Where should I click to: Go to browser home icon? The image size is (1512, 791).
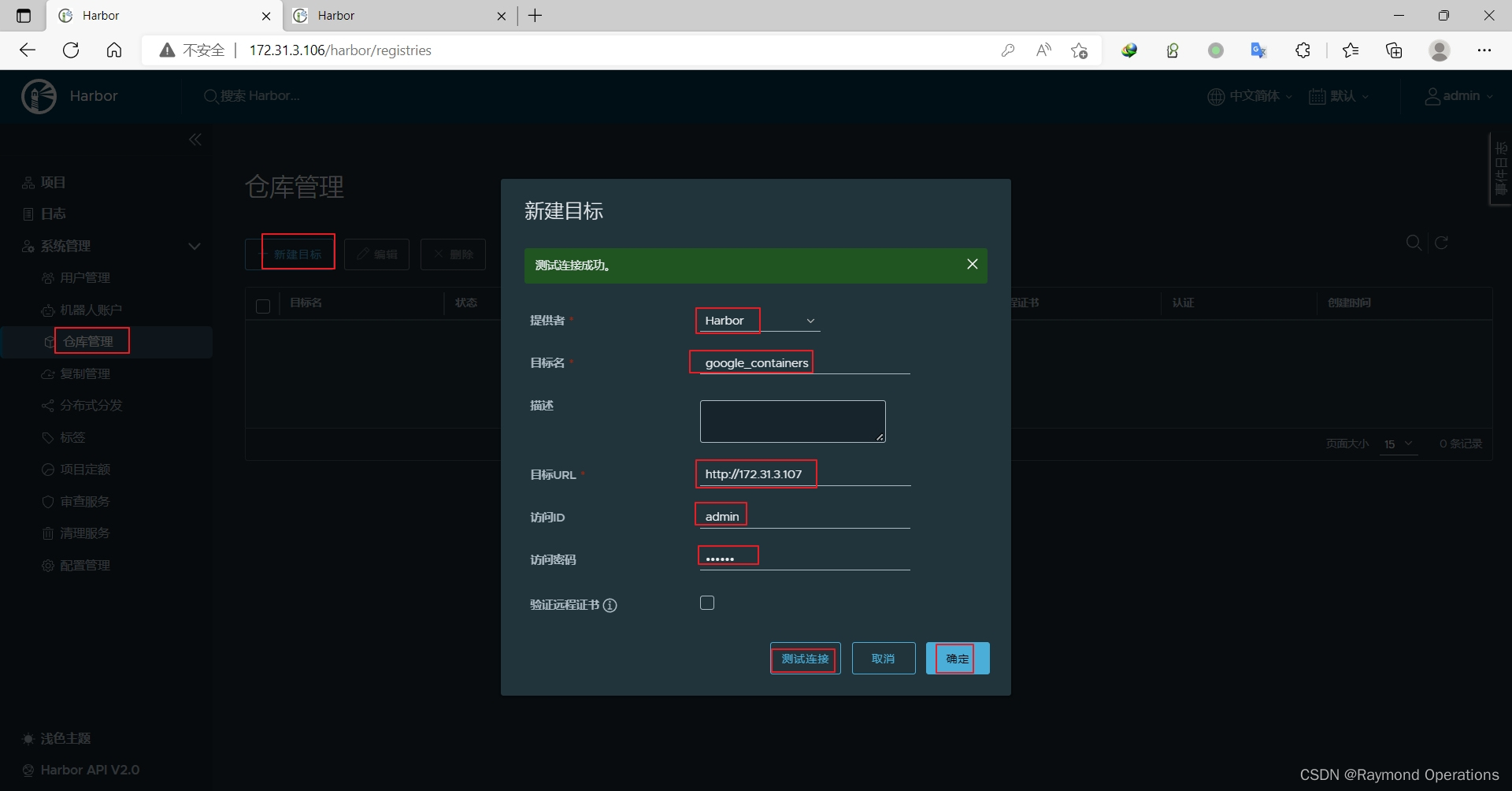coord(114,50)
